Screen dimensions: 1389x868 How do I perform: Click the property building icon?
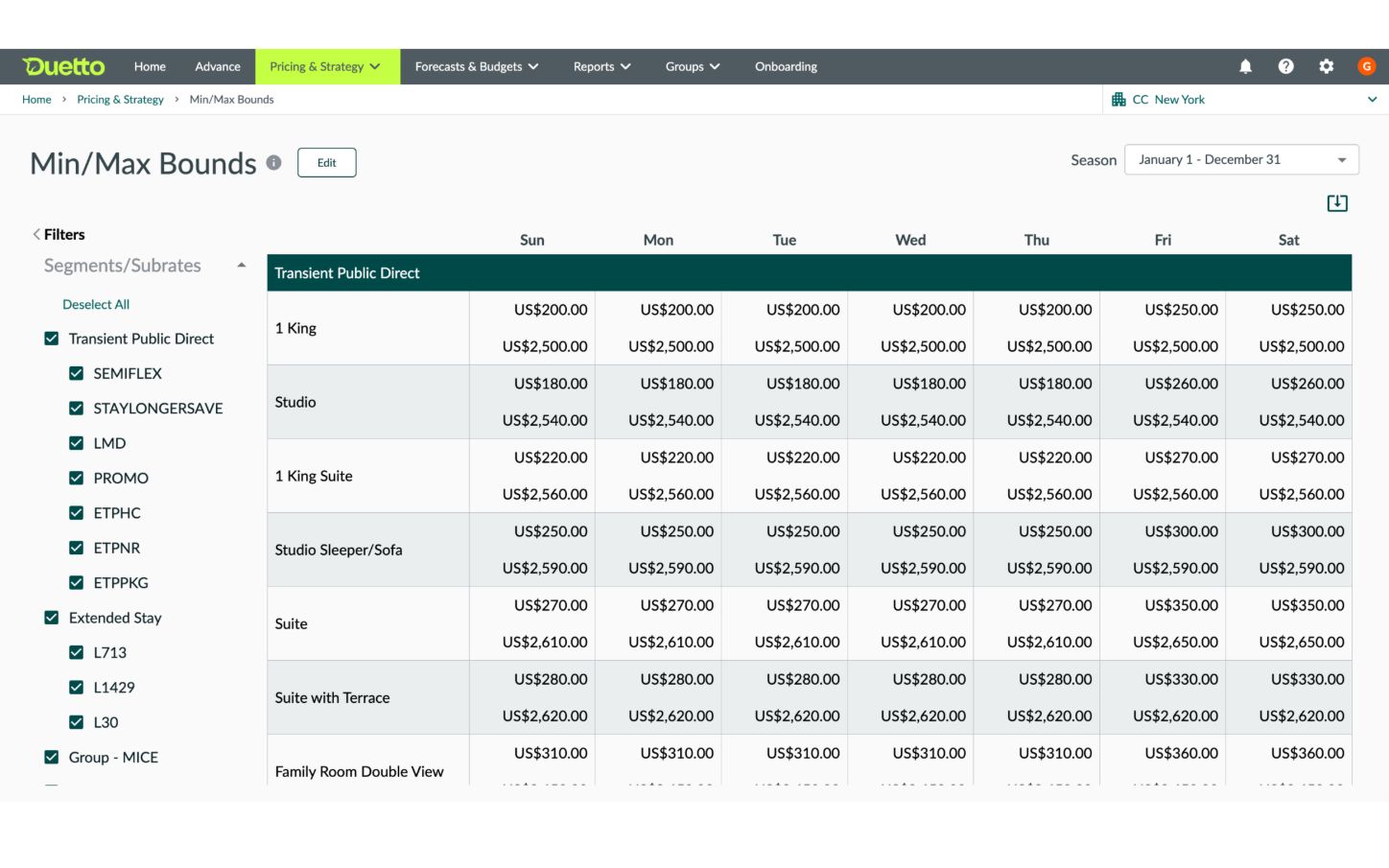point(1118,100)
